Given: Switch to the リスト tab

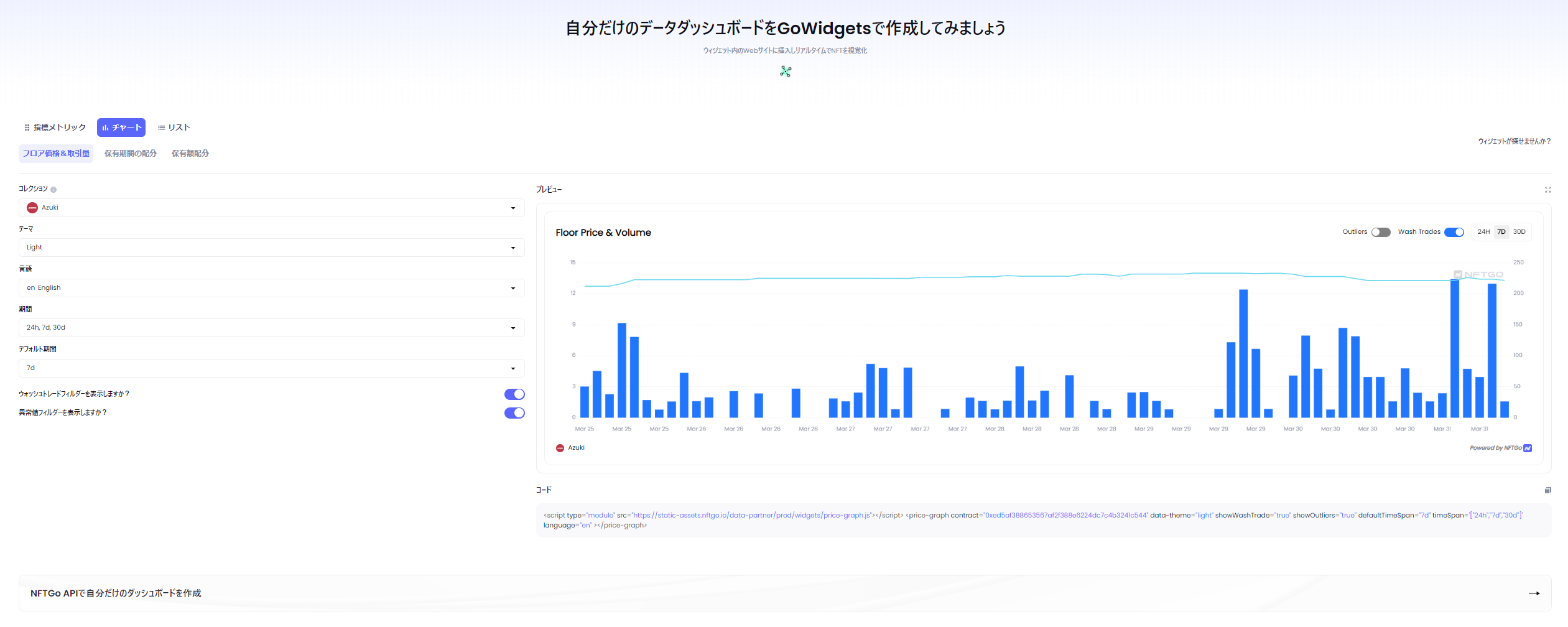Looking at the screenshot, I should click(x=174, y=128).
